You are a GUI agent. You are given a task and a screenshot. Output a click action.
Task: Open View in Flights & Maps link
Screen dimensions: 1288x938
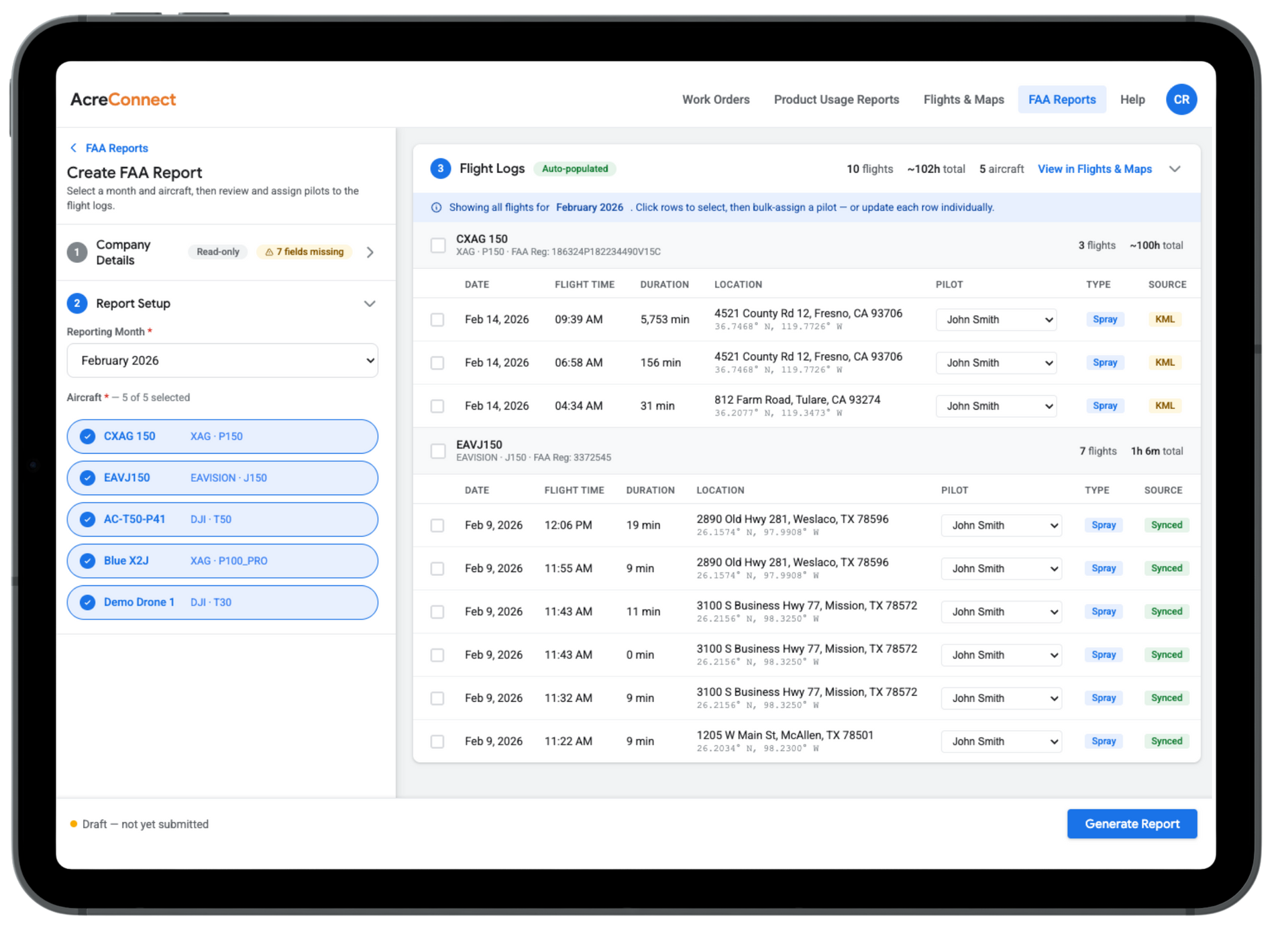pos(1094,169)
